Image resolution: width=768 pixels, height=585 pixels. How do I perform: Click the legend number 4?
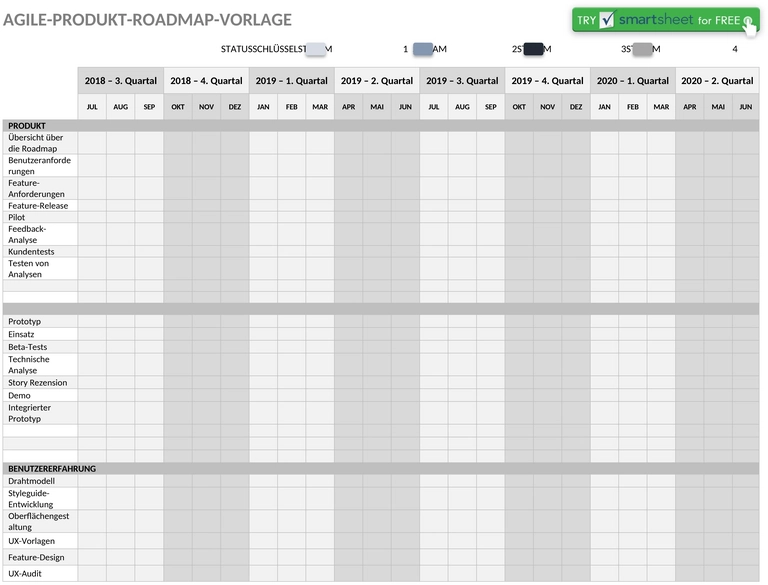735,49
